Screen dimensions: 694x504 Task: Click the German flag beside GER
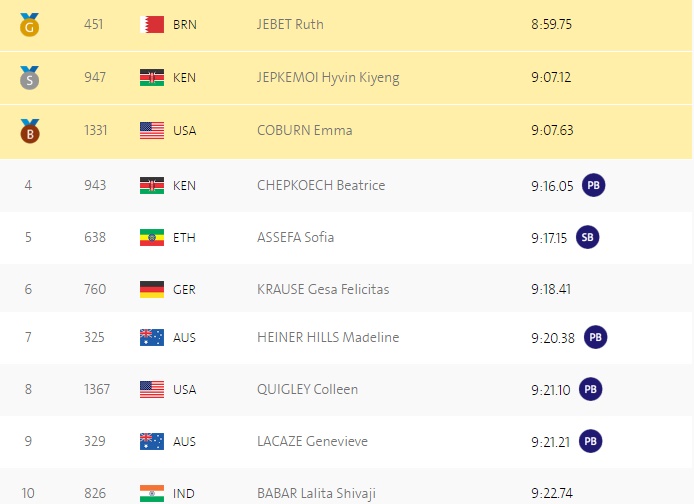(x=152, y=289)
